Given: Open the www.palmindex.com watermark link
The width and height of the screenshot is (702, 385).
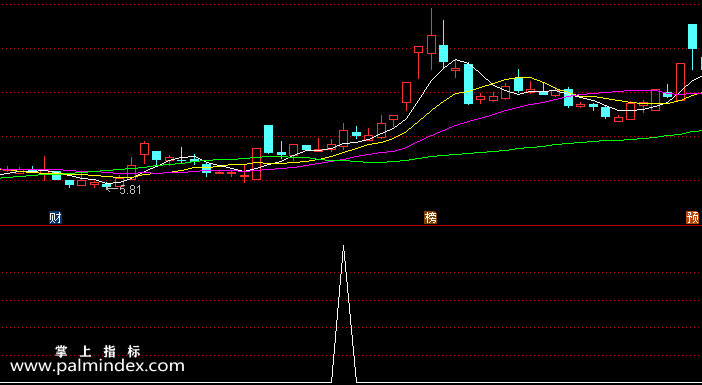Looking at the screenshot, I should (x=97, y=366).
